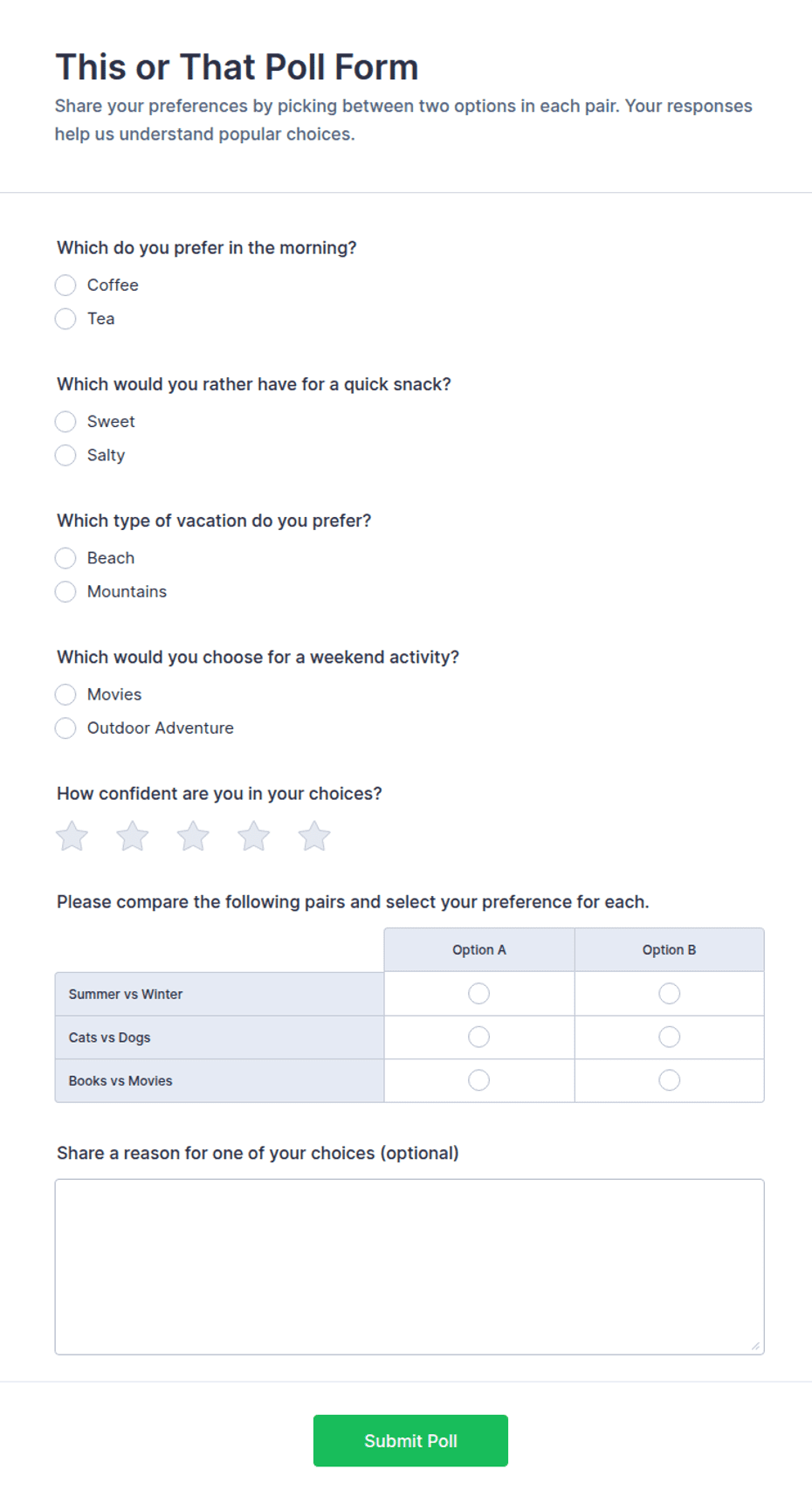Choose the Tea radio option

pyautogui.click(x=65, y=319)
